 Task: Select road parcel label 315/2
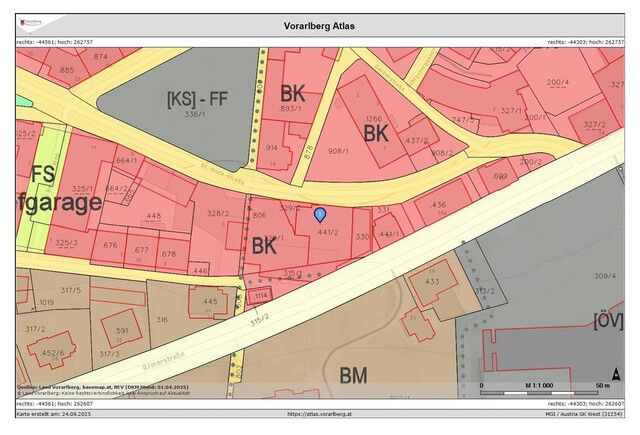click(x=260, y=320)
